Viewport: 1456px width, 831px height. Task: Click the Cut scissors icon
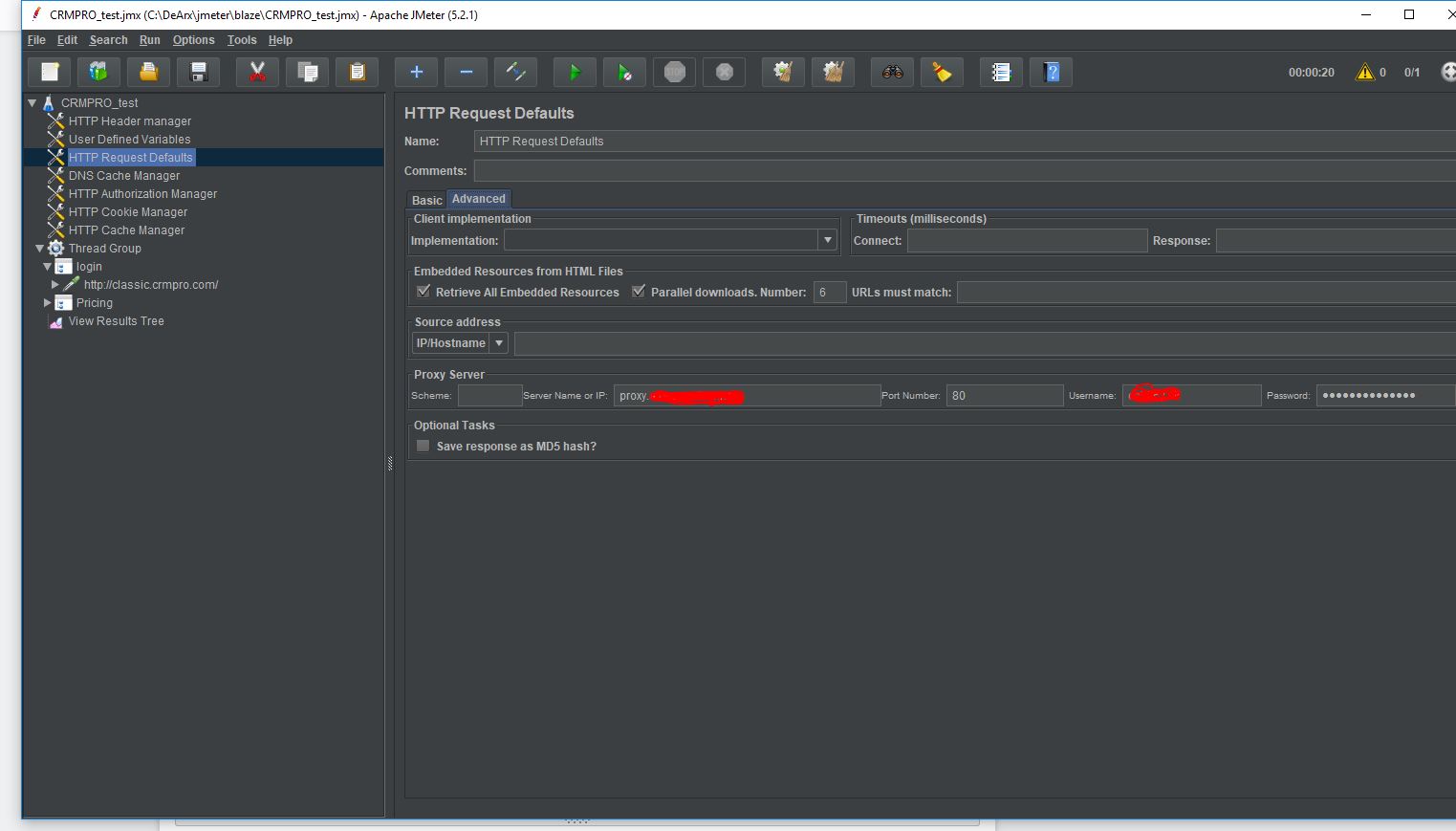[257, 72]
